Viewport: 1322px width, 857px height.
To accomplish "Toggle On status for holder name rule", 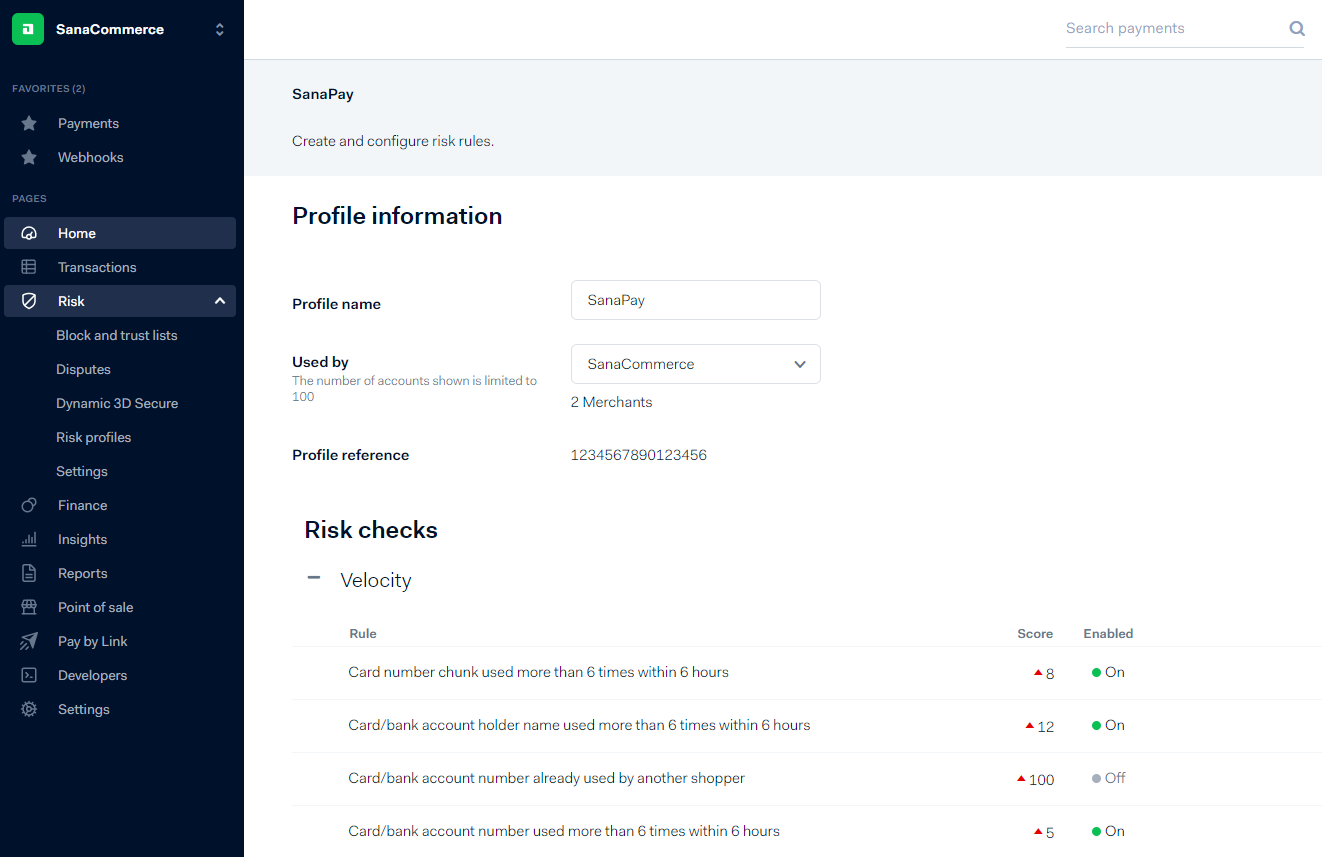I will (x=1108, y=725).
